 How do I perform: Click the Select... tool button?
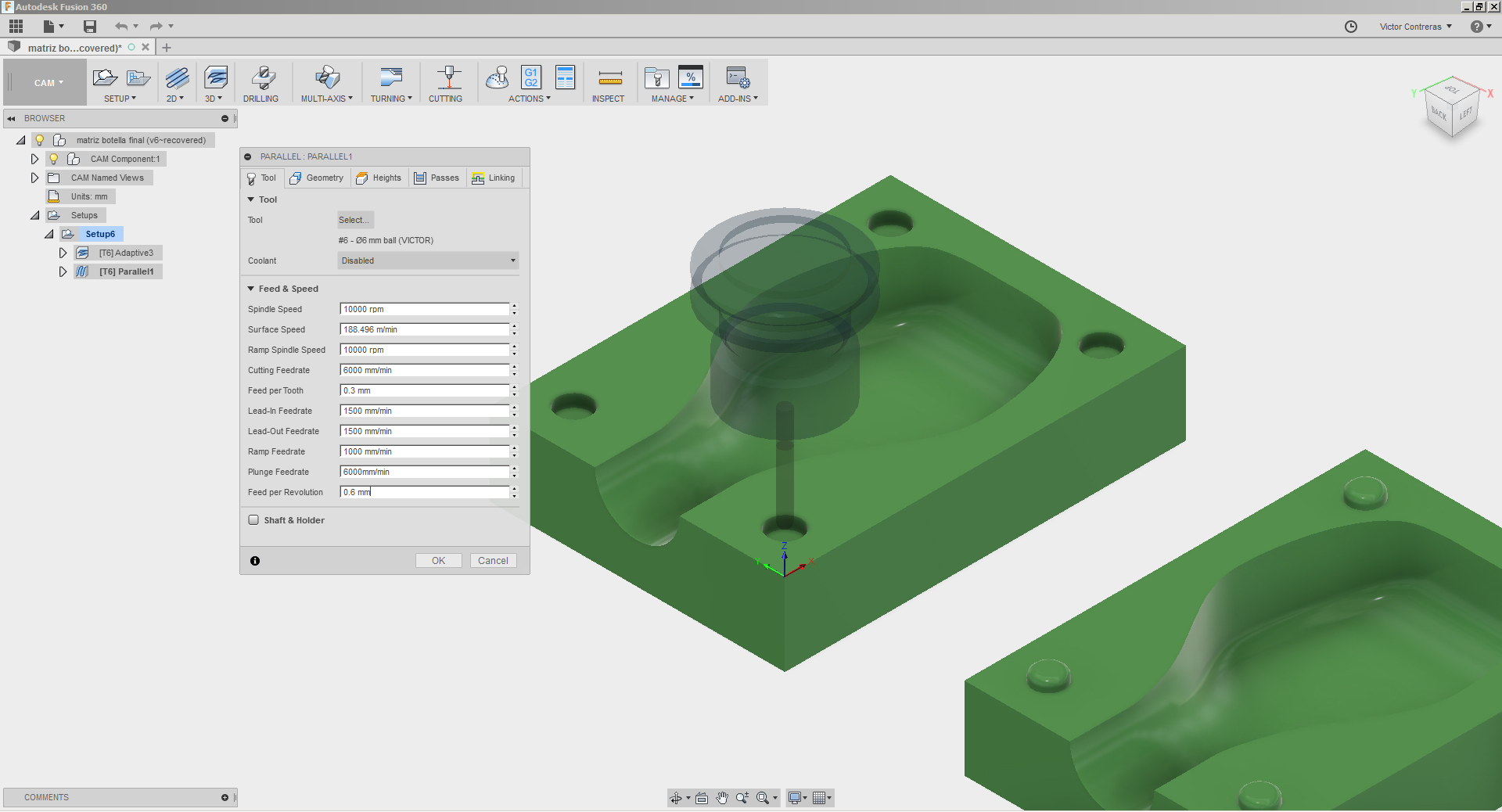pyautogui.click(x=355, y=220)
